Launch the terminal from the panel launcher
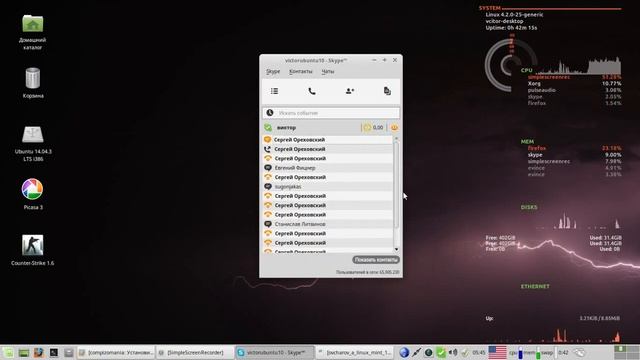This screenshot has height=360, width=640. click(53, 352)
